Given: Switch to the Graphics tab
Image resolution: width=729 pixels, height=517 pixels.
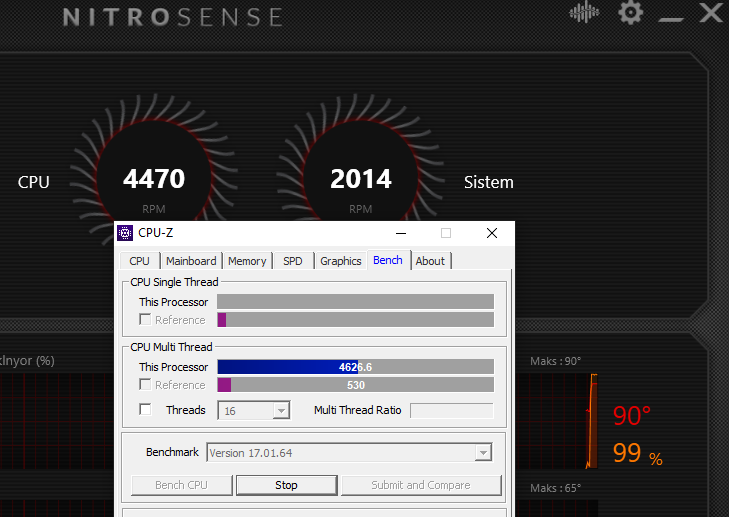Looking at the screenshot, I should [341, 261].
